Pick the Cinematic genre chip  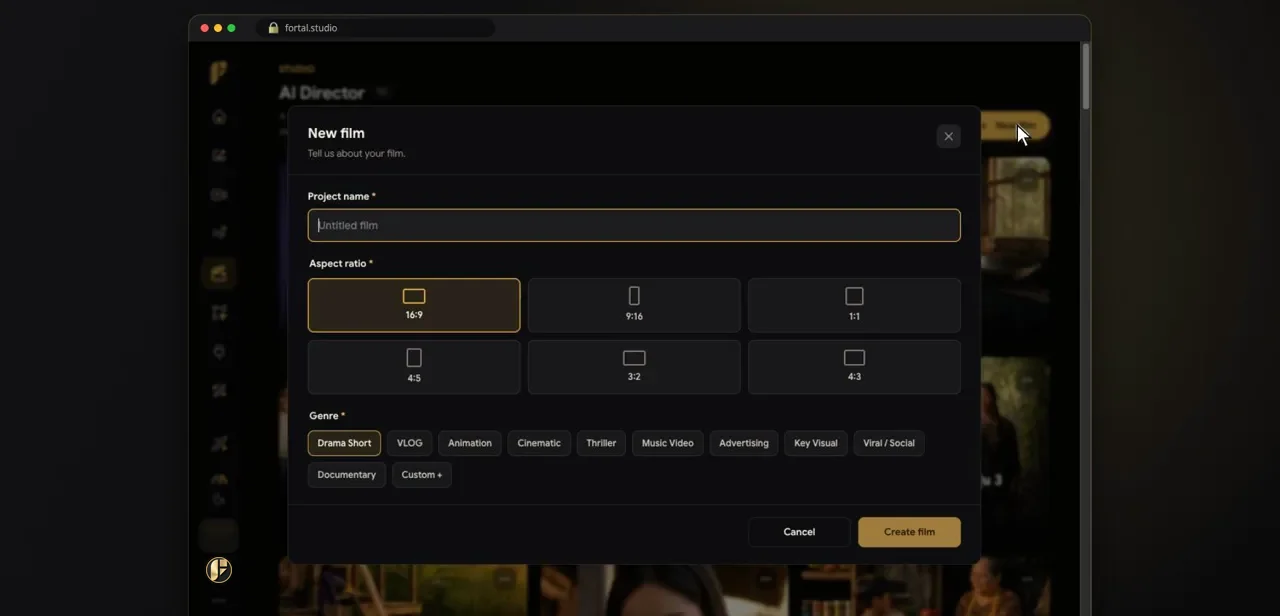point(539,443)
